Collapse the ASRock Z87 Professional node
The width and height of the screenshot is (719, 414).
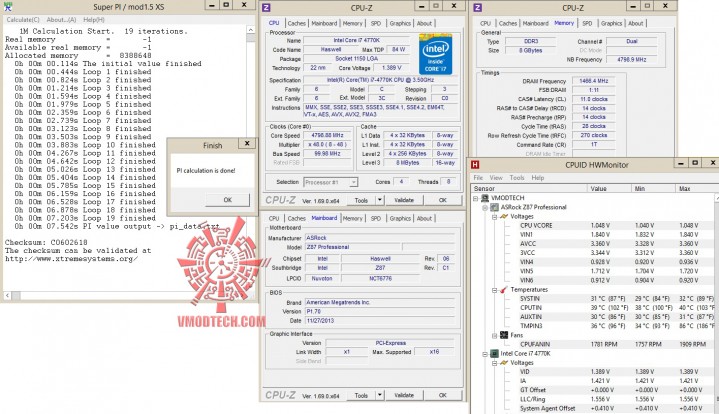(x=485, y=207)
